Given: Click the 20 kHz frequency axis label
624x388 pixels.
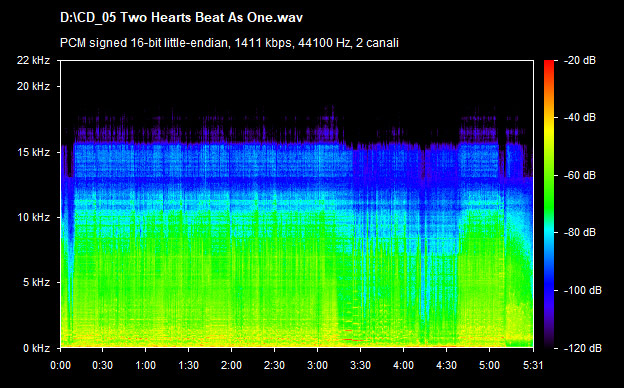Looking at the screenshot, I should (x=33, y=86).
